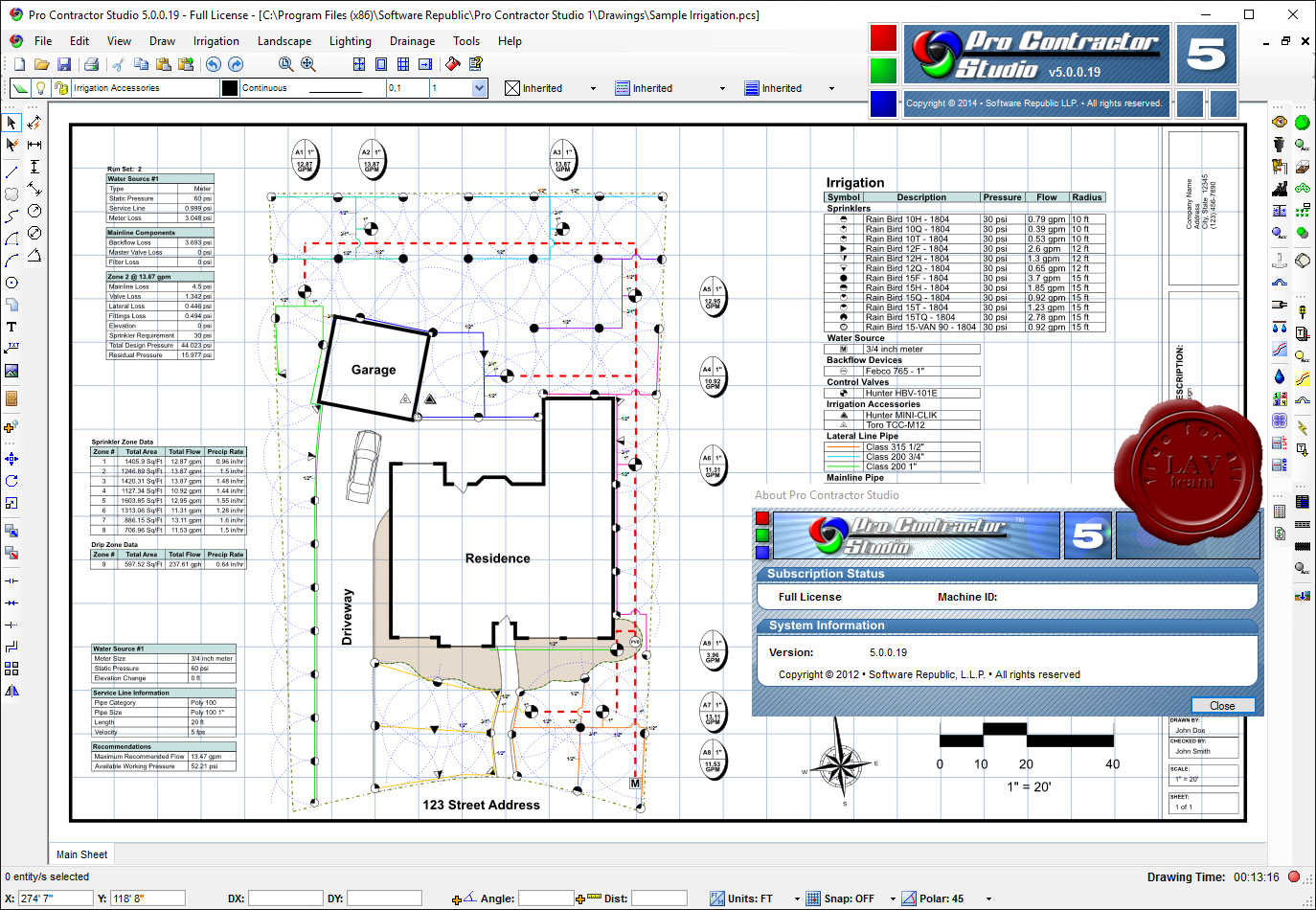This screenshot has width=1316, height=910.
Task: Expand the first Inherited fill dropdown
Action: point(593,88)
